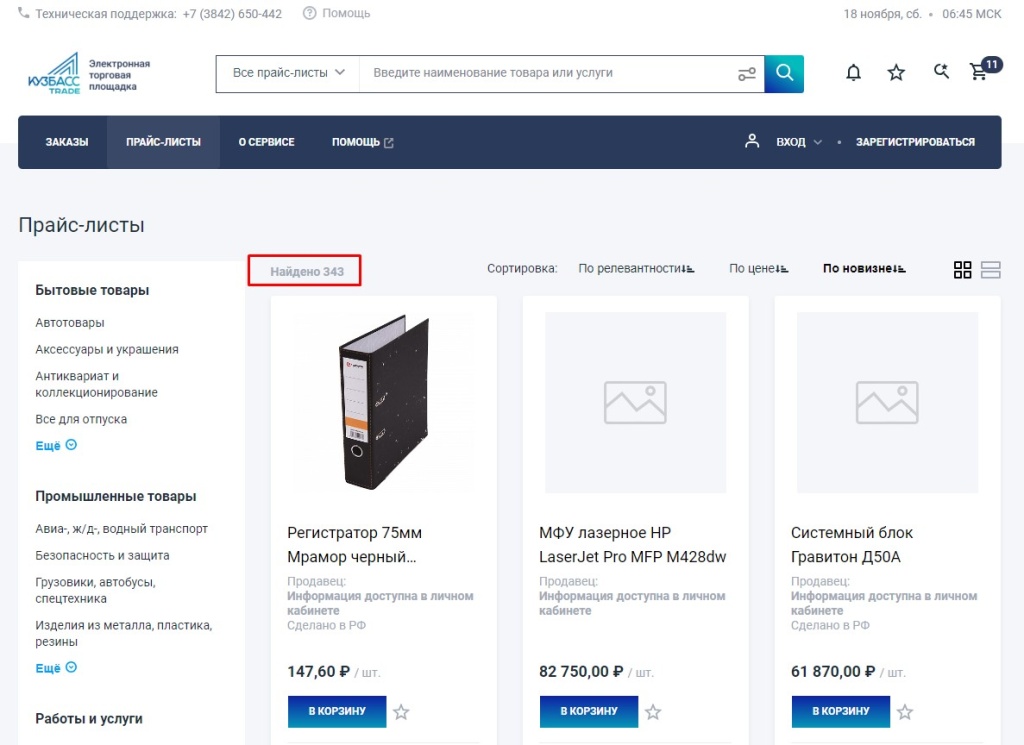Image resolution: width=1024 pixels, height=745 pixels.
Task: Open the search filter settings icon
Action: [746, 74]
